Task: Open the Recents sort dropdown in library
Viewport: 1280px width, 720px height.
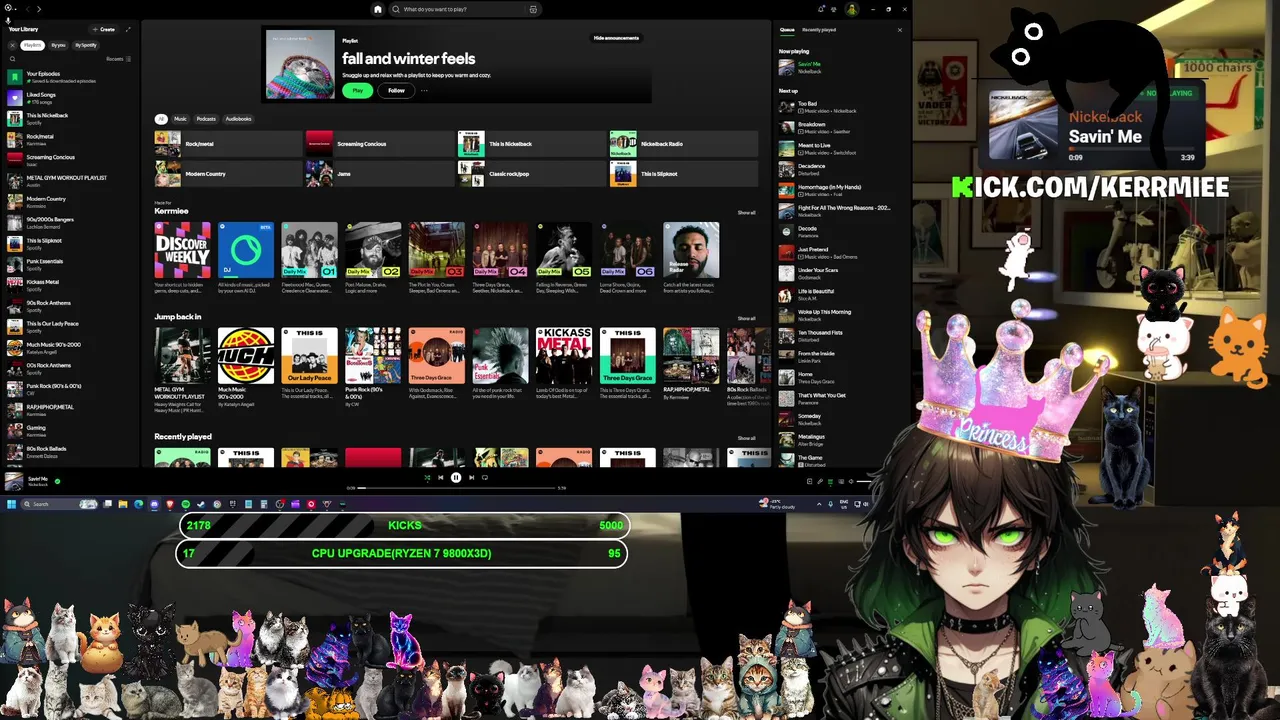Action: coord(119,59)
